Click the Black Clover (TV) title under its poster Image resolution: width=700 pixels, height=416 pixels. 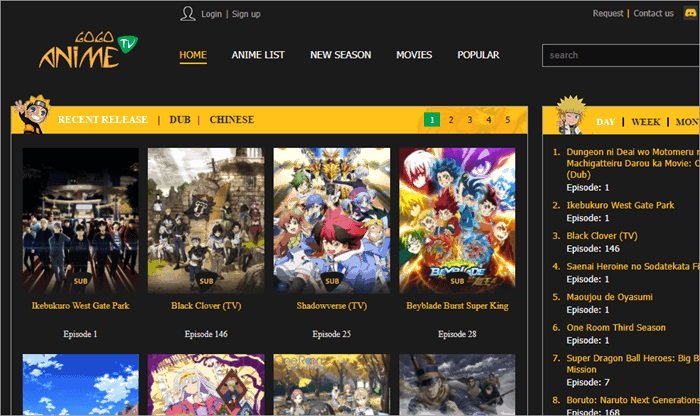click(206, 306)
